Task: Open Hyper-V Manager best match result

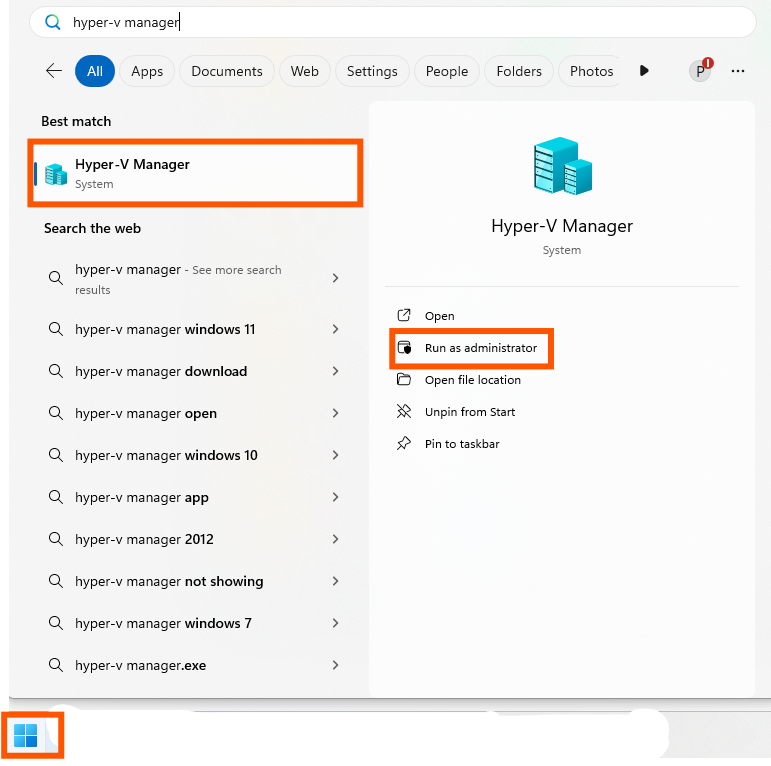Action: tap(195, 173)
